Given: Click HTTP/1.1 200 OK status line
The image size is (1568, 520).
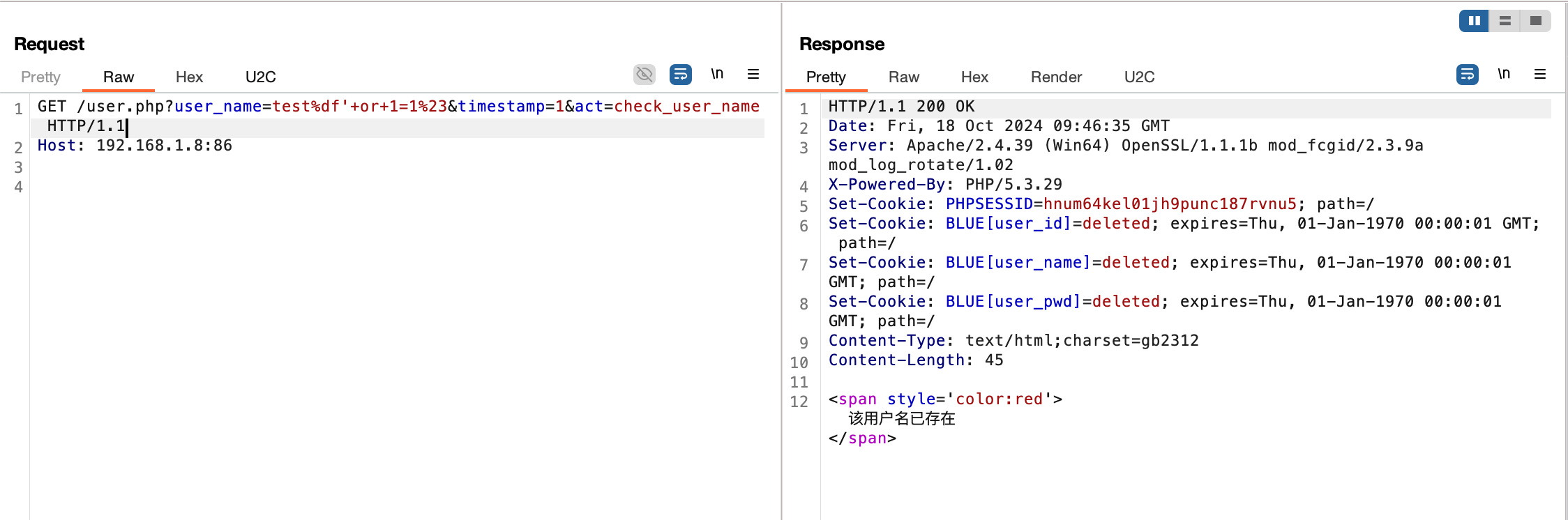Looking at the screenshot, I should [x=901, y=106].
